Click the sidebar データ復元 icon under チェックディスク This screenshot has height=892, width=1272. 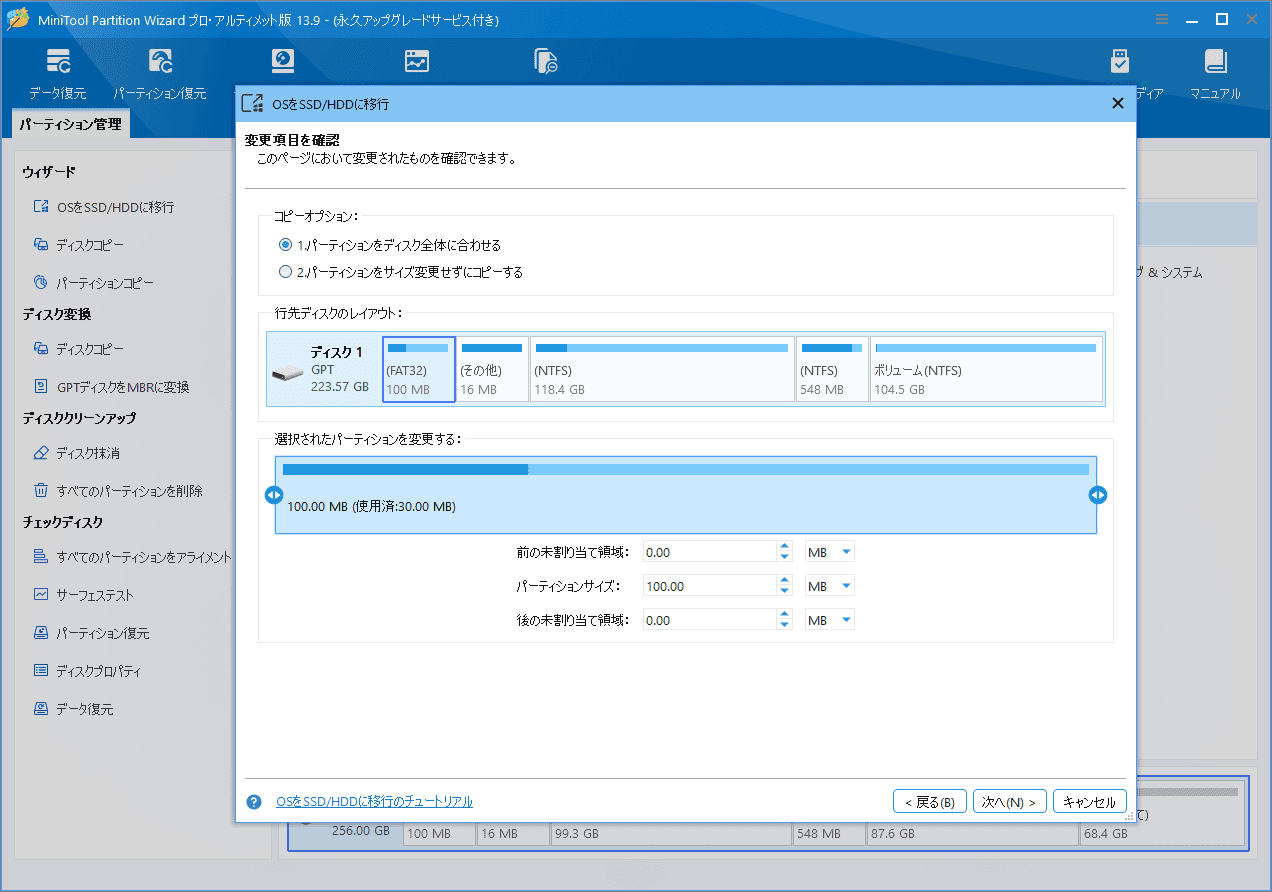pos(41,709)
